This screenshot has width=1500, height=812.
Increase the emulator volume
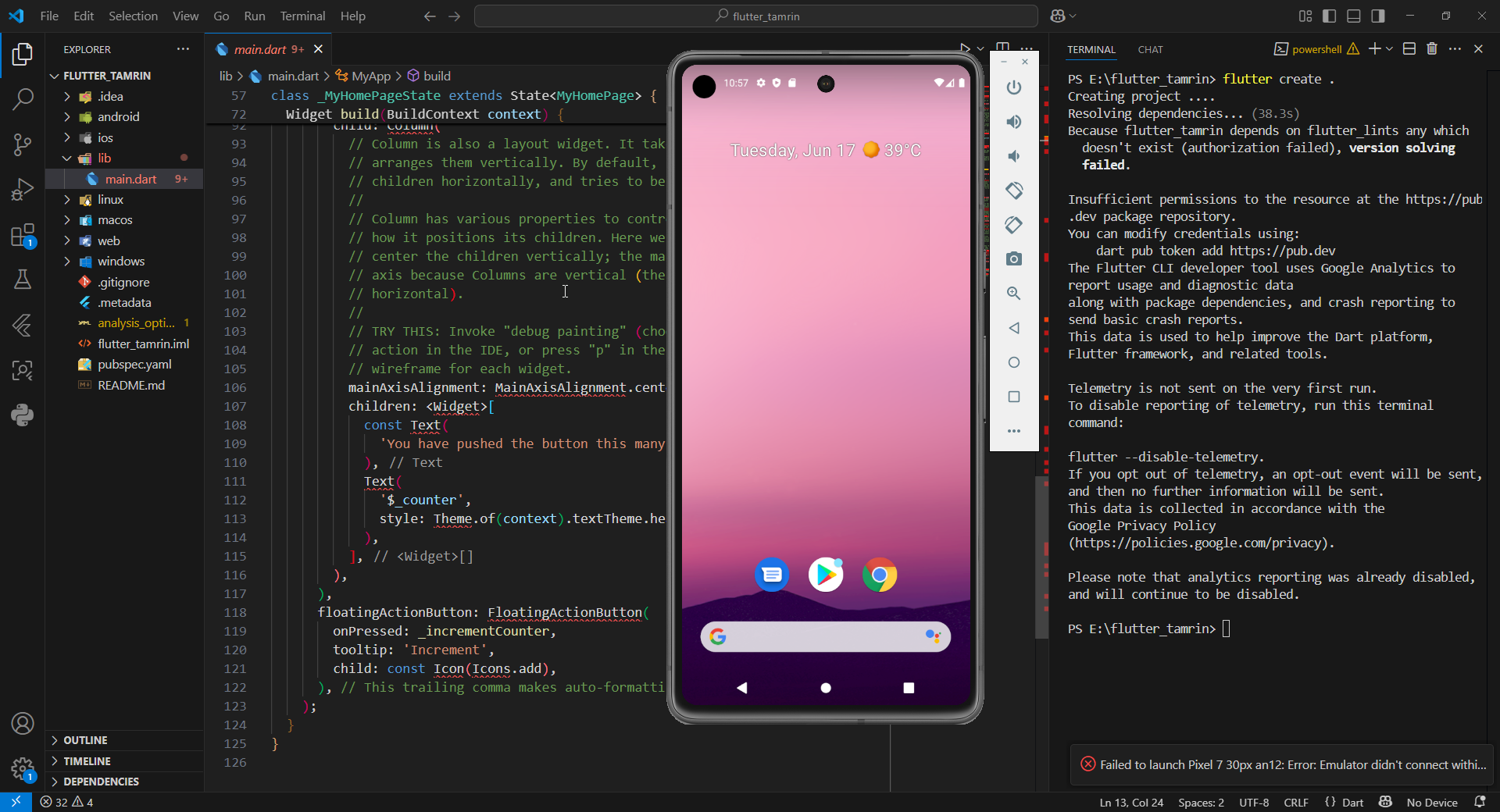pyautogui.click(x=1013, y=122)
